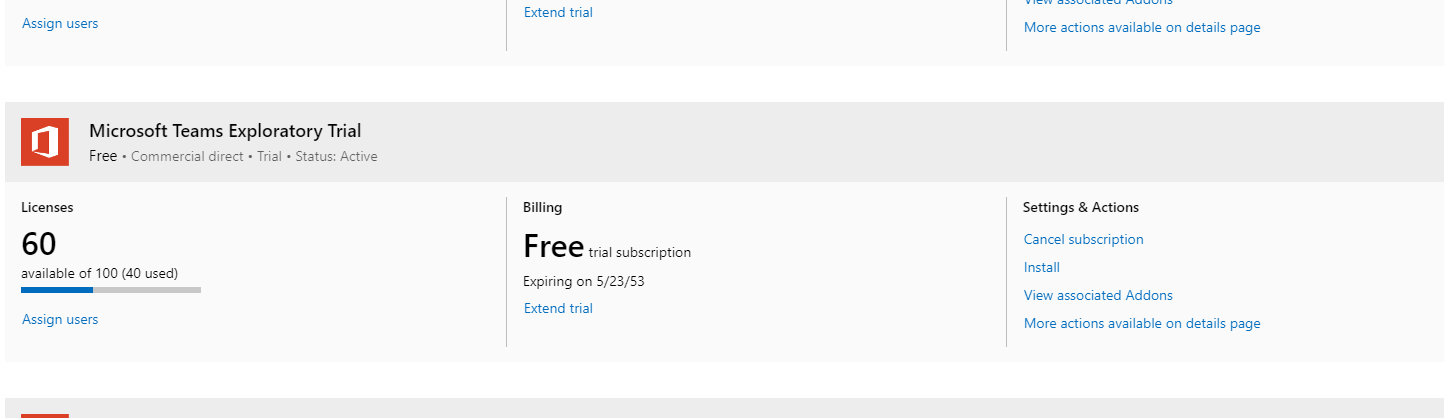Image resolution: width=1444 pixels, height=418 pixels.
Task: Click More actions available in the topmost card
Action: click(1141, 27)
